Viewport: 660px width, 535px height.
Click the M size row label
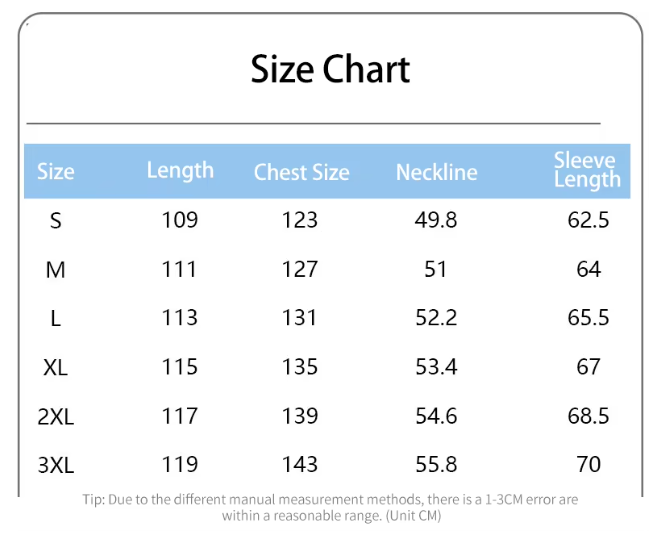tap(56, 269)
